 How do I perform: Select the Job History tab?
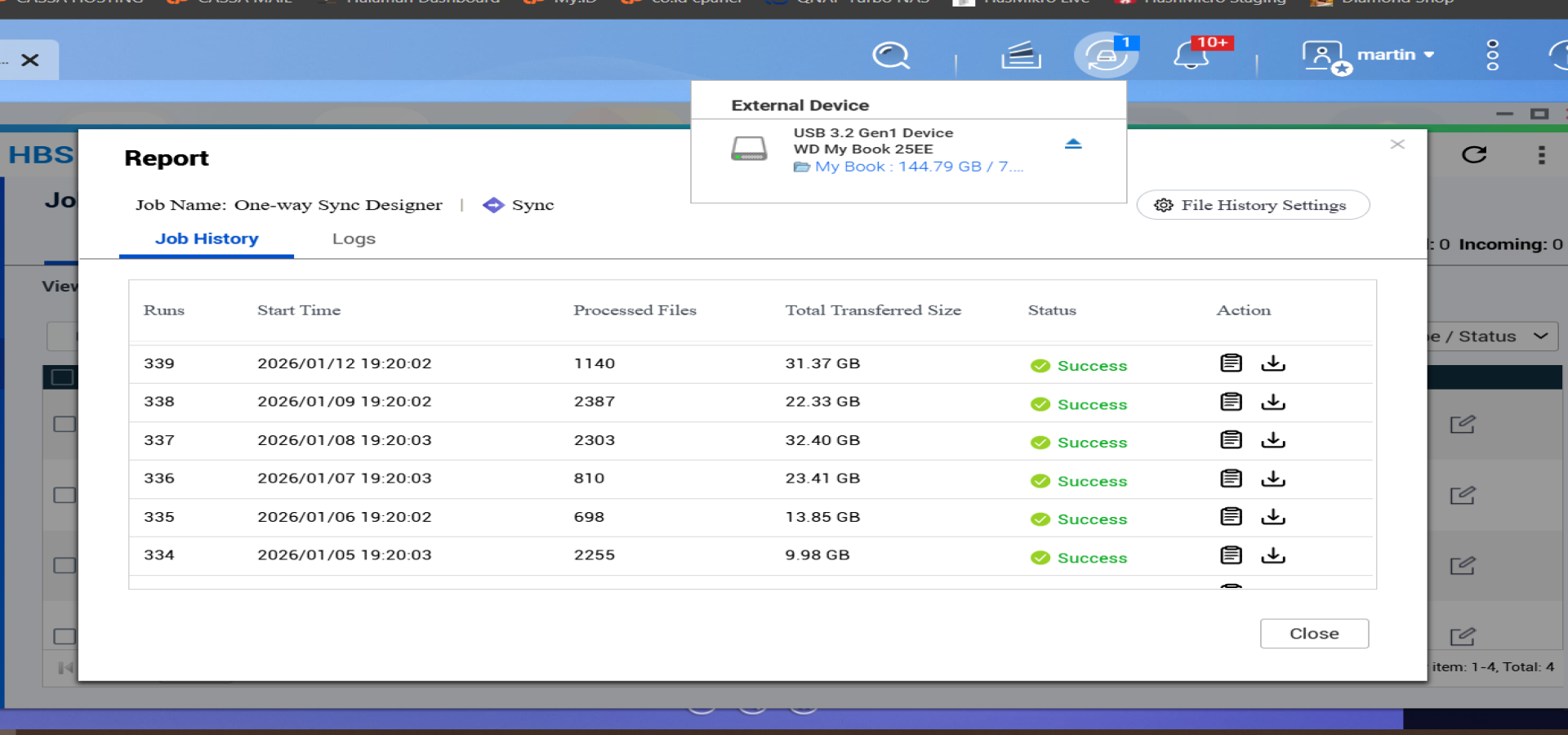207,239
